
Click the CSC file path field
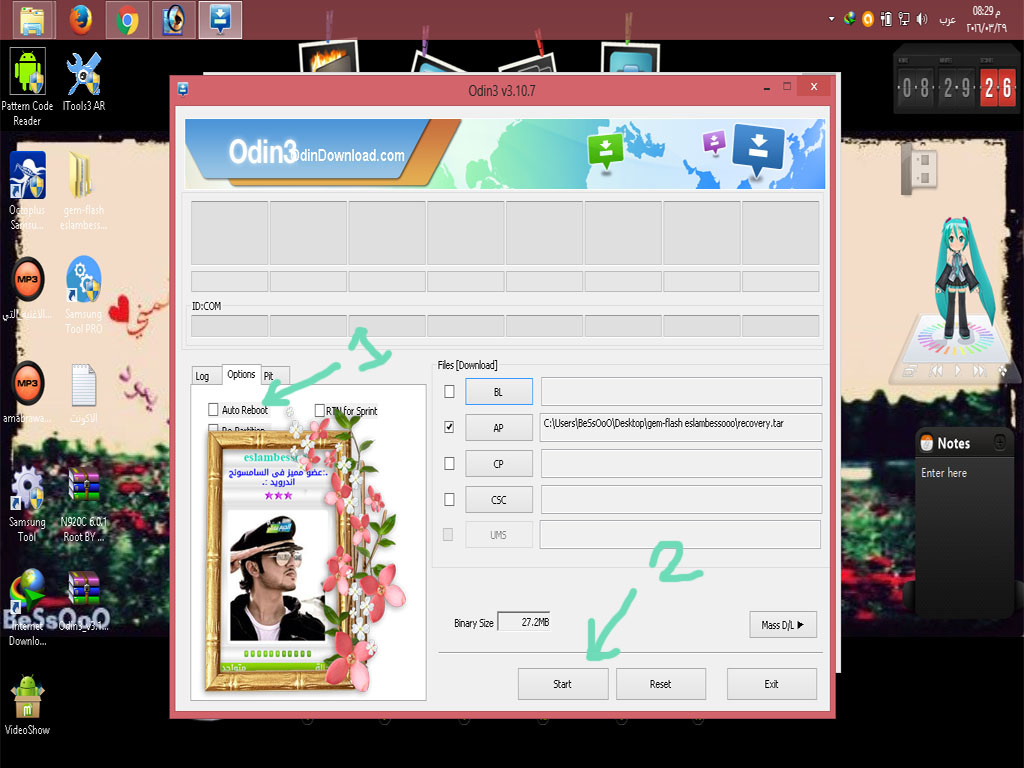pyautogui.click(x=681, y=500)
